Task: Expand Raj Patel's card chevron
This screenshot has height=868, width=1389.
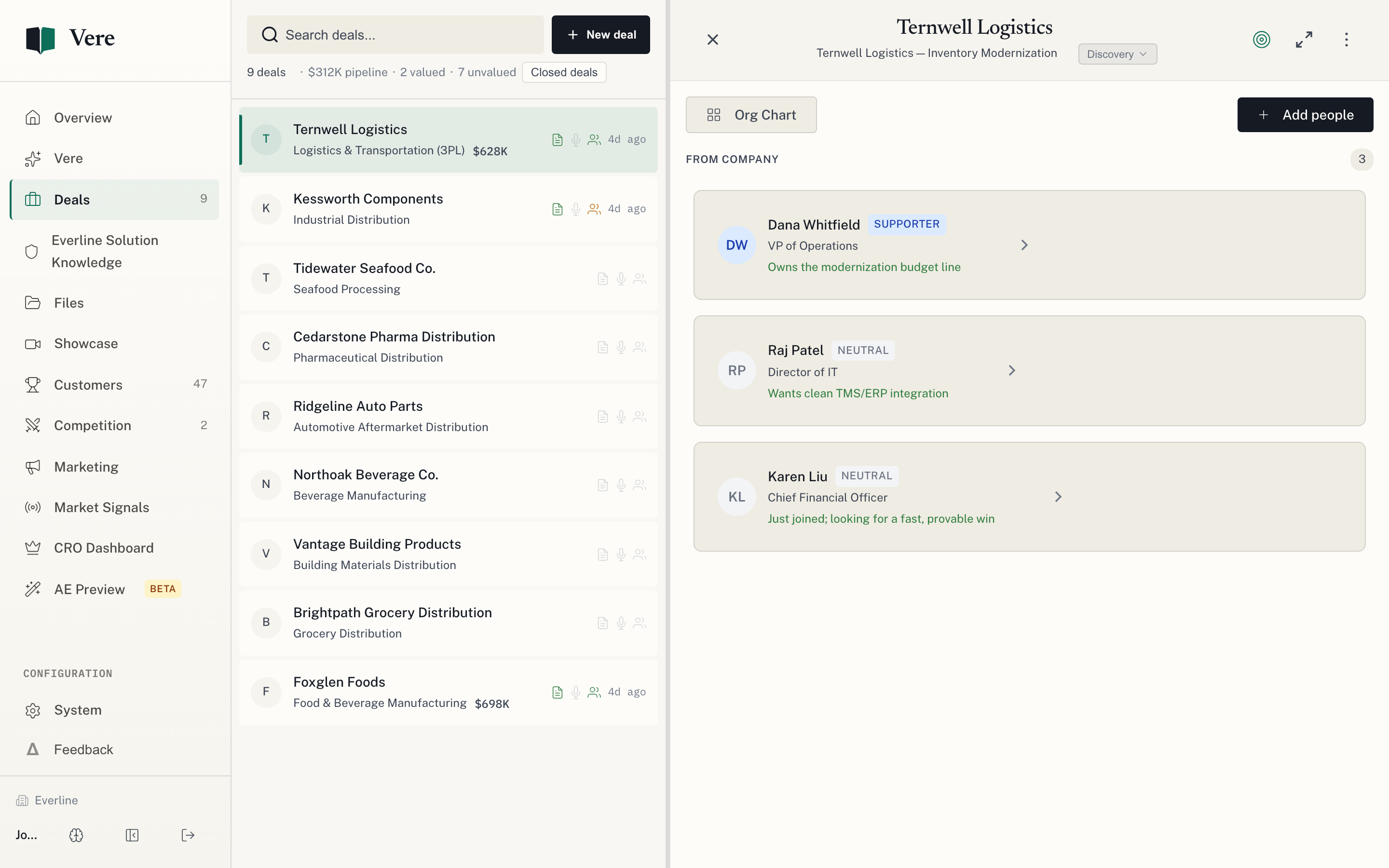Action: tap(1011, 371)
